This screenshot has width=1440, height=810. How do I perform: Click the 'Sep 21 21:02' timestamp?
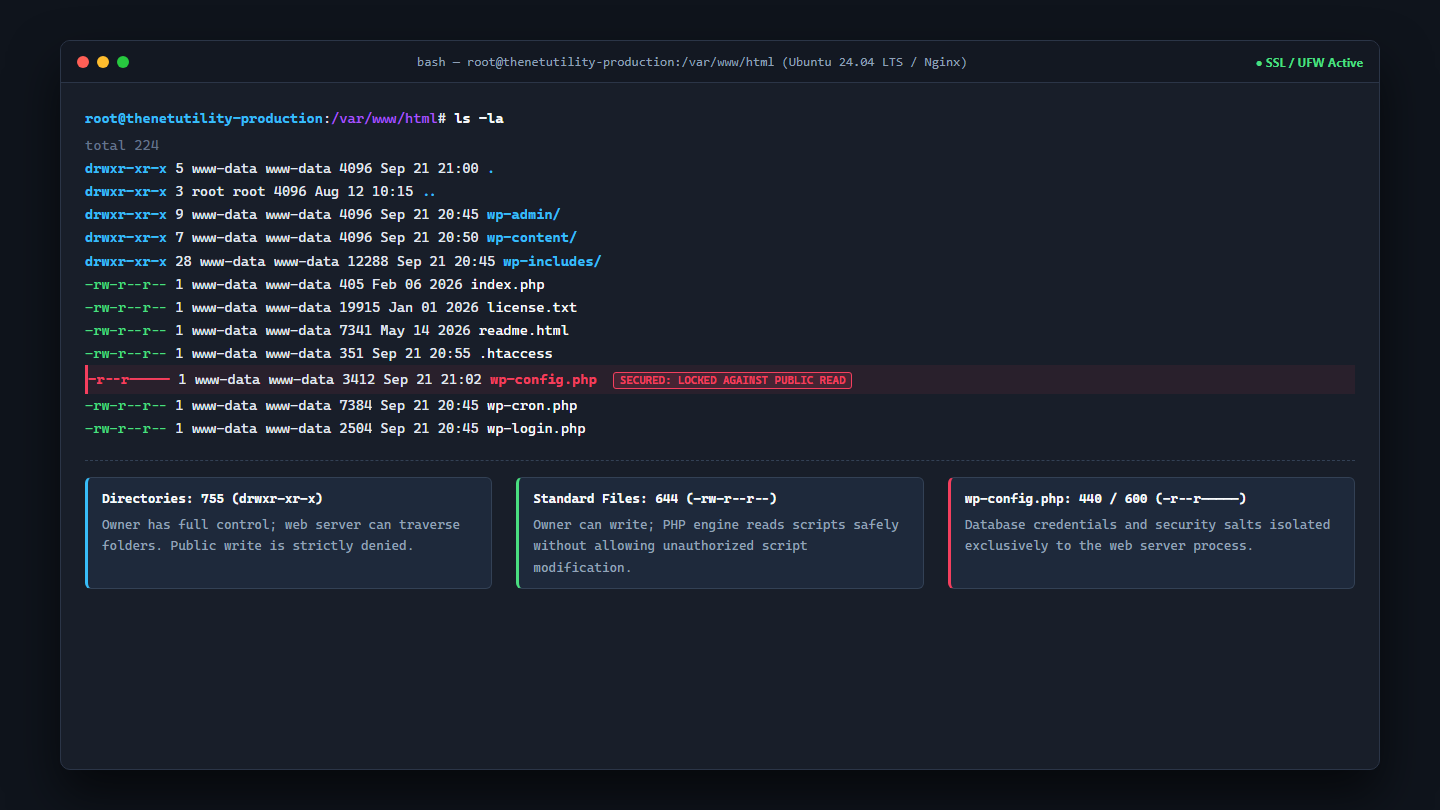coord(433,379)
